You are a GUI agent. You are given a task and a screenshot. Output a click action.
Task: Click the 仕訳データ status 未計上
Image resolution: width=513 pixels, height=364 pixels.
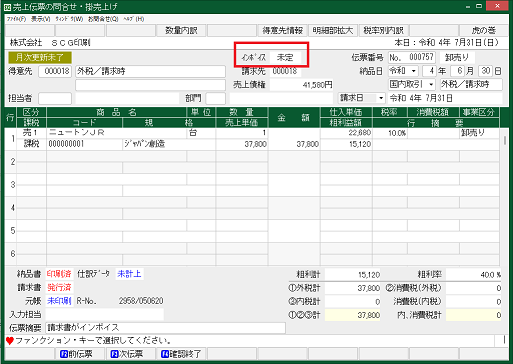point(129,274)
